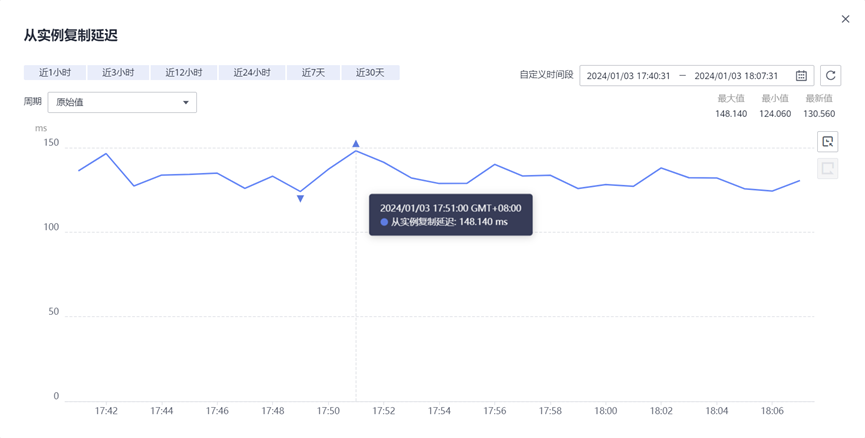
Task: Show data for 近30天
Action: pyautogui.click(x=370, y=73)
